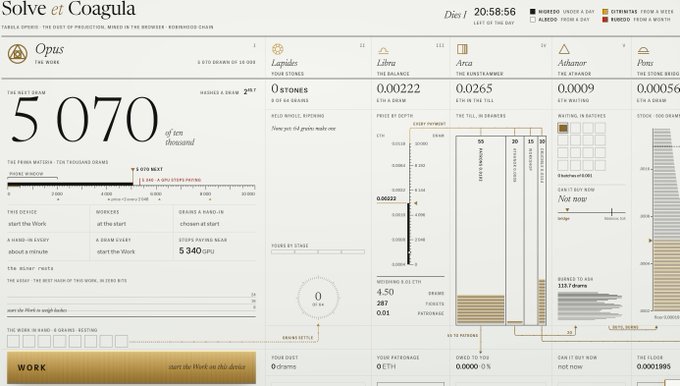Click the 'start the Work' value under This Device

click(27, 224)
